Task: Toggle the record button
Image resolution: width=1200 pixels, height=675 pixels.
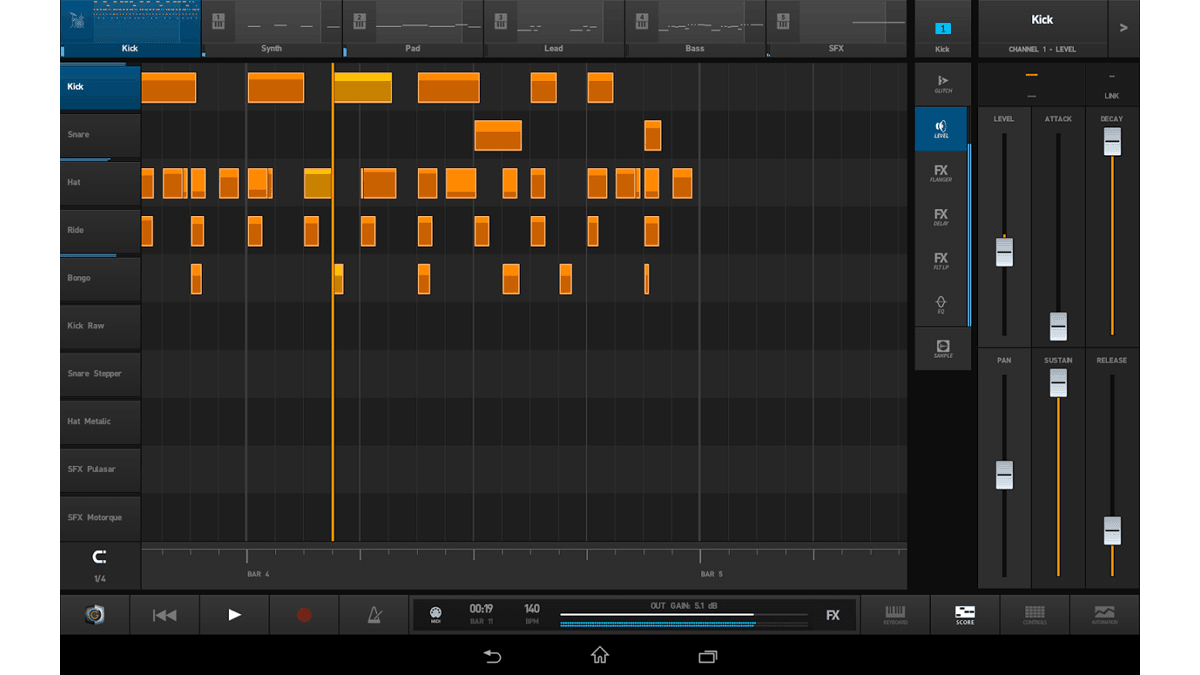Action: click(x=304, y=615)
